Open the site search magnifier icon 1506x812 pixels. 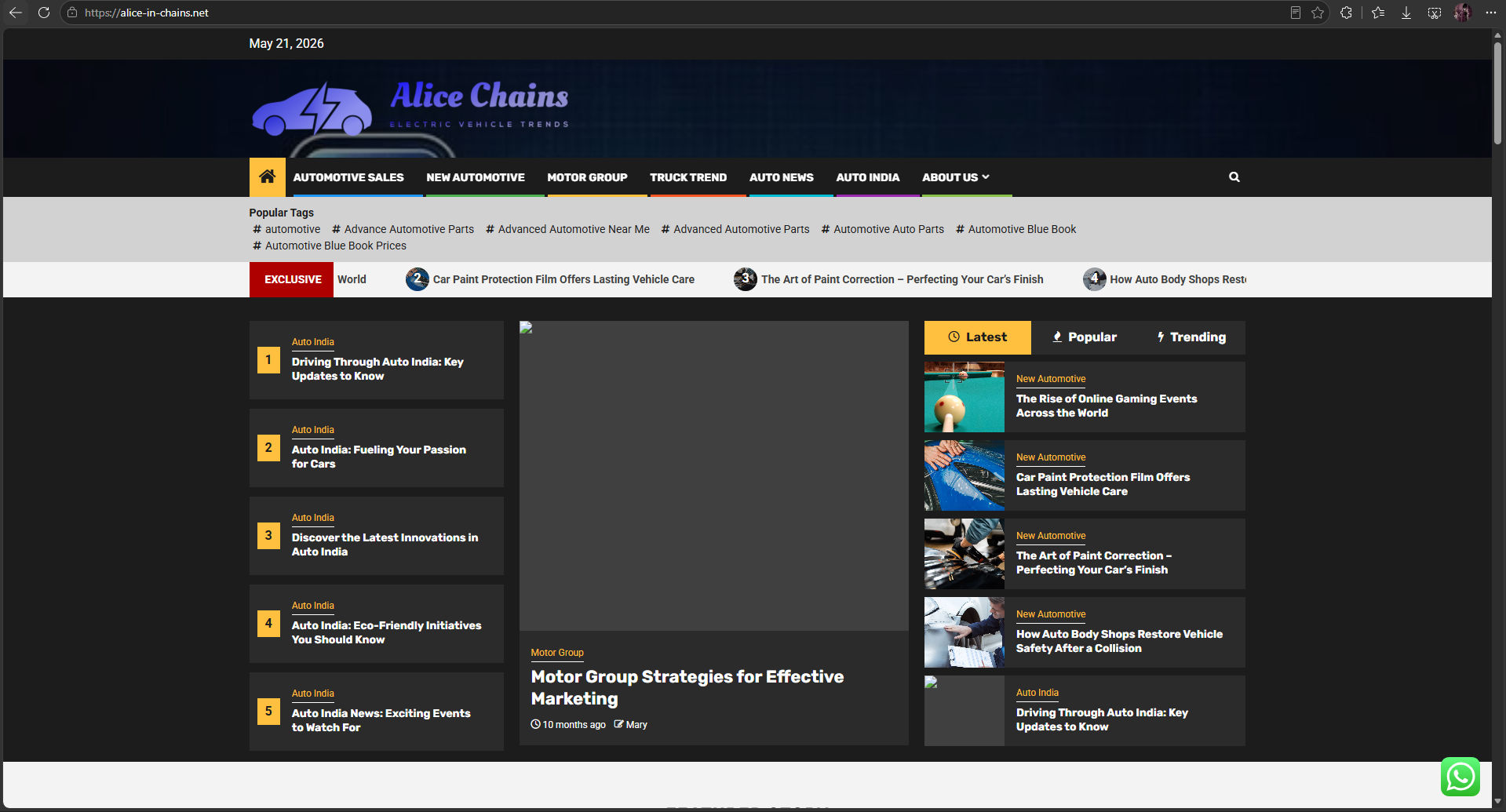pos(1234,177)
